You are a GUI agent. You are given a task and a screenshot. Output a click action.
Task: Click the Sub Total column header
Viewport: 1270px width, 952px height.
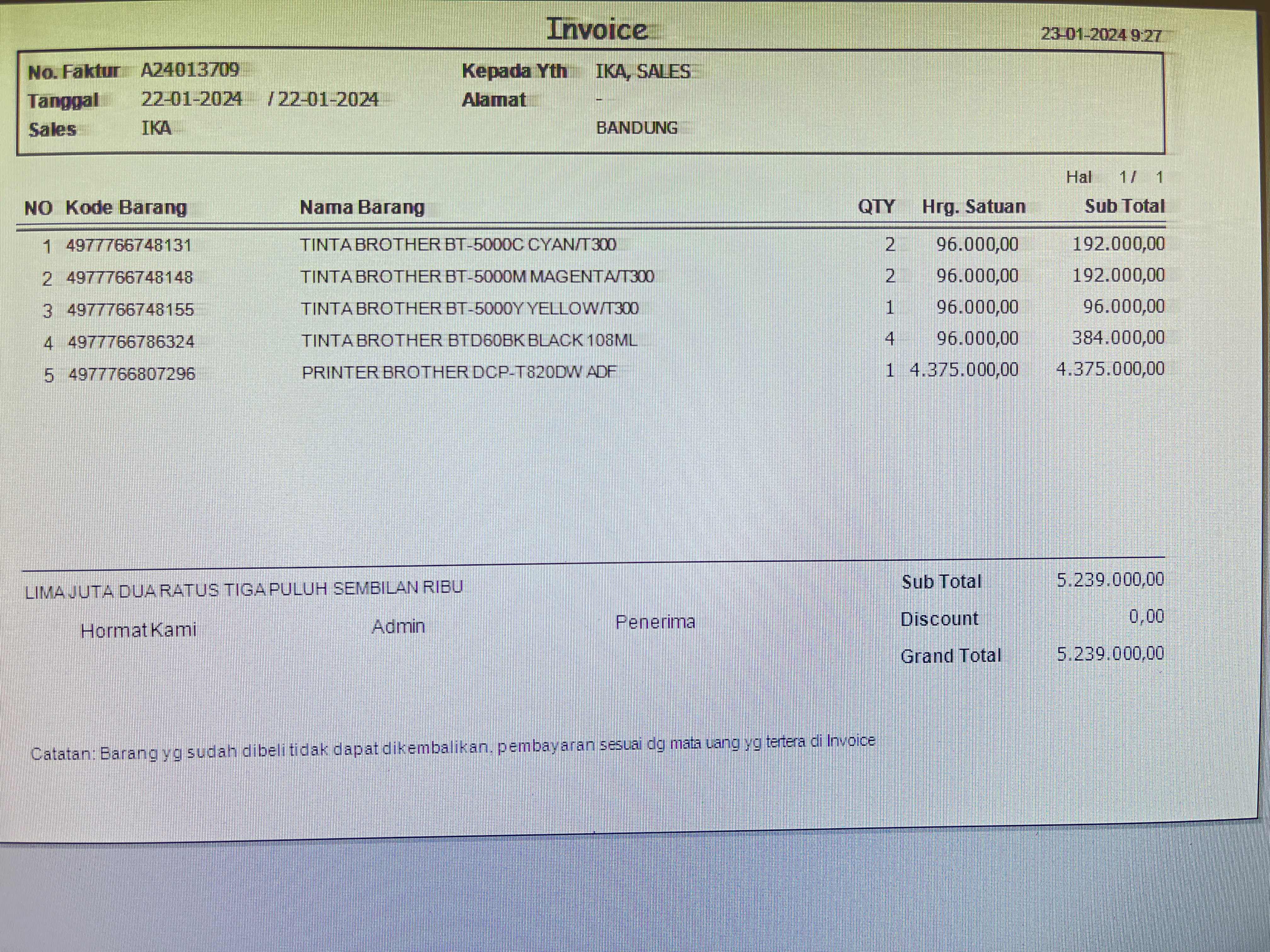pyautogui.click(x=1124, y=206)
